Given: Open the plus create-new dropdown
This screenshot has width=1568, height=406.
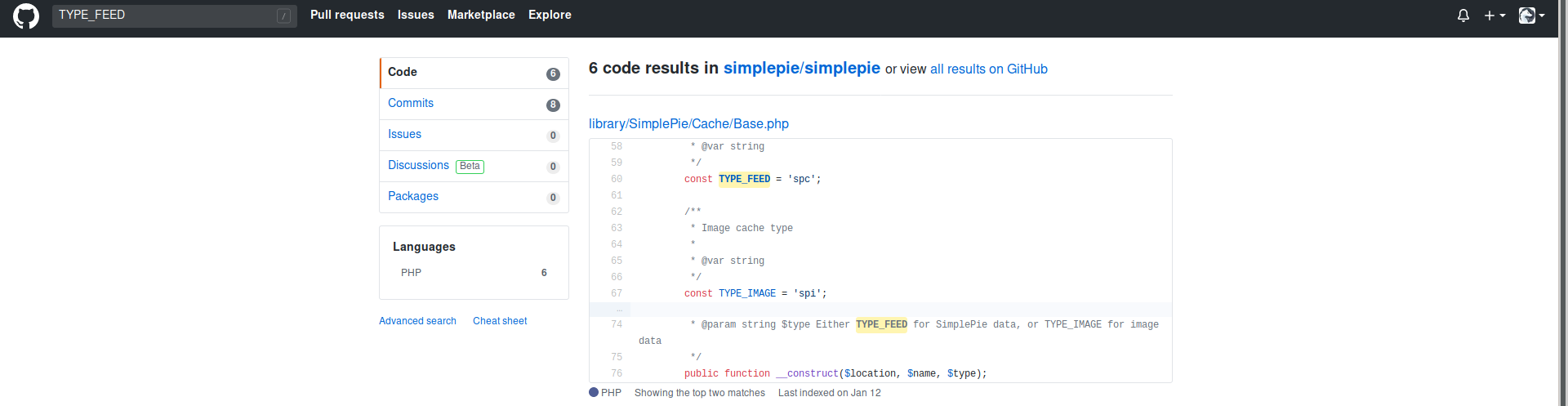Looking at the screenshot, I should pyautogui.click(x=1494, y=16).
